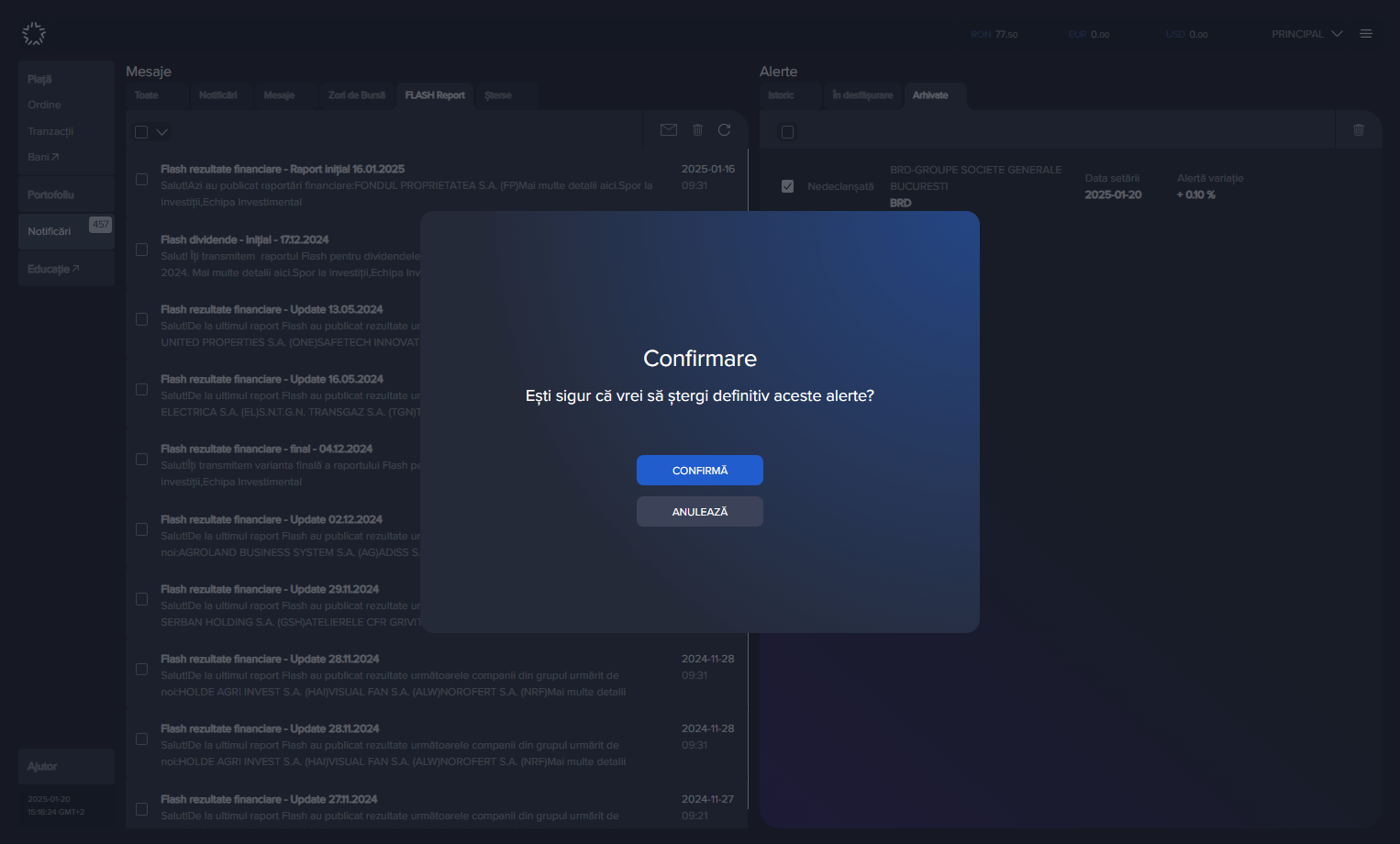Viewport: 1400px width, 844px height.
Task: Select the FLASH Report tab
Action: [435, 95]
